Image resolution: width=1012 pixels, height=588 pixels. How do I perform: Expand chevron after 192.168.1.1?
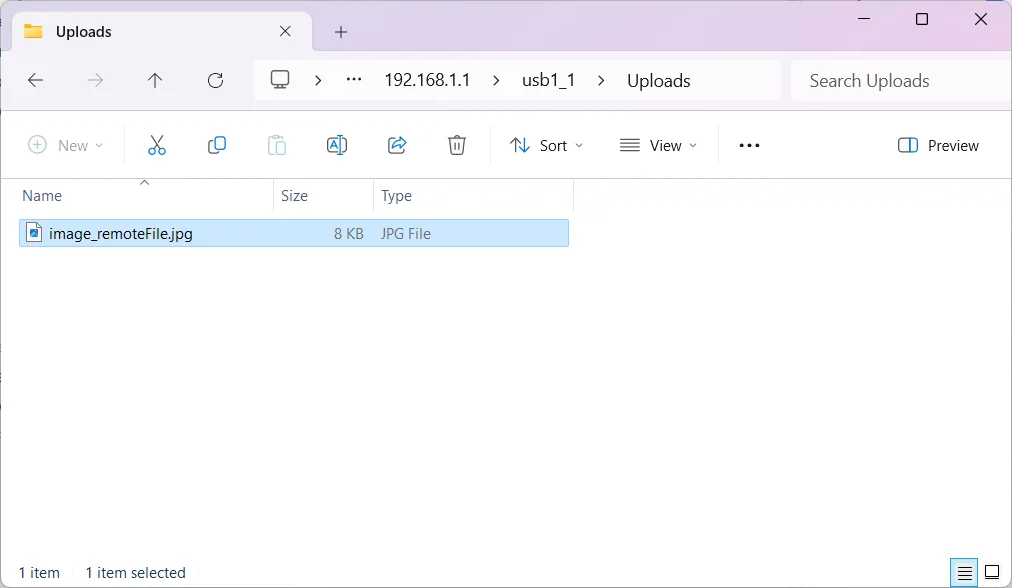pyautogui.click(x=496, y=80)
